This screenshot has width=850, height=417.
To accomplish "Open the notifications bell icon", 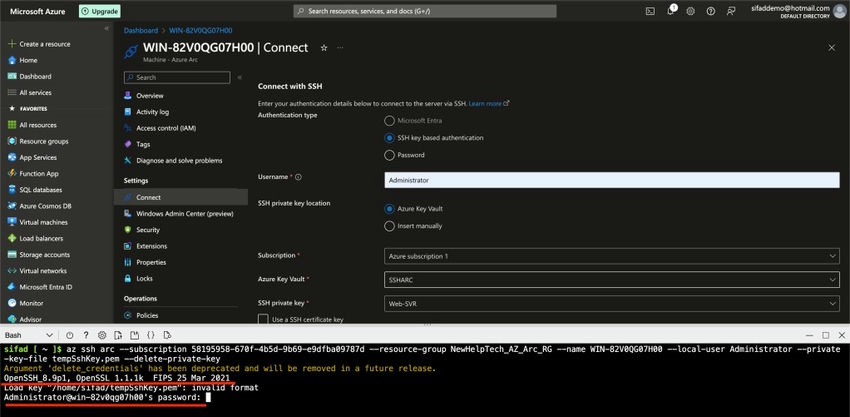I will [671, 11].
